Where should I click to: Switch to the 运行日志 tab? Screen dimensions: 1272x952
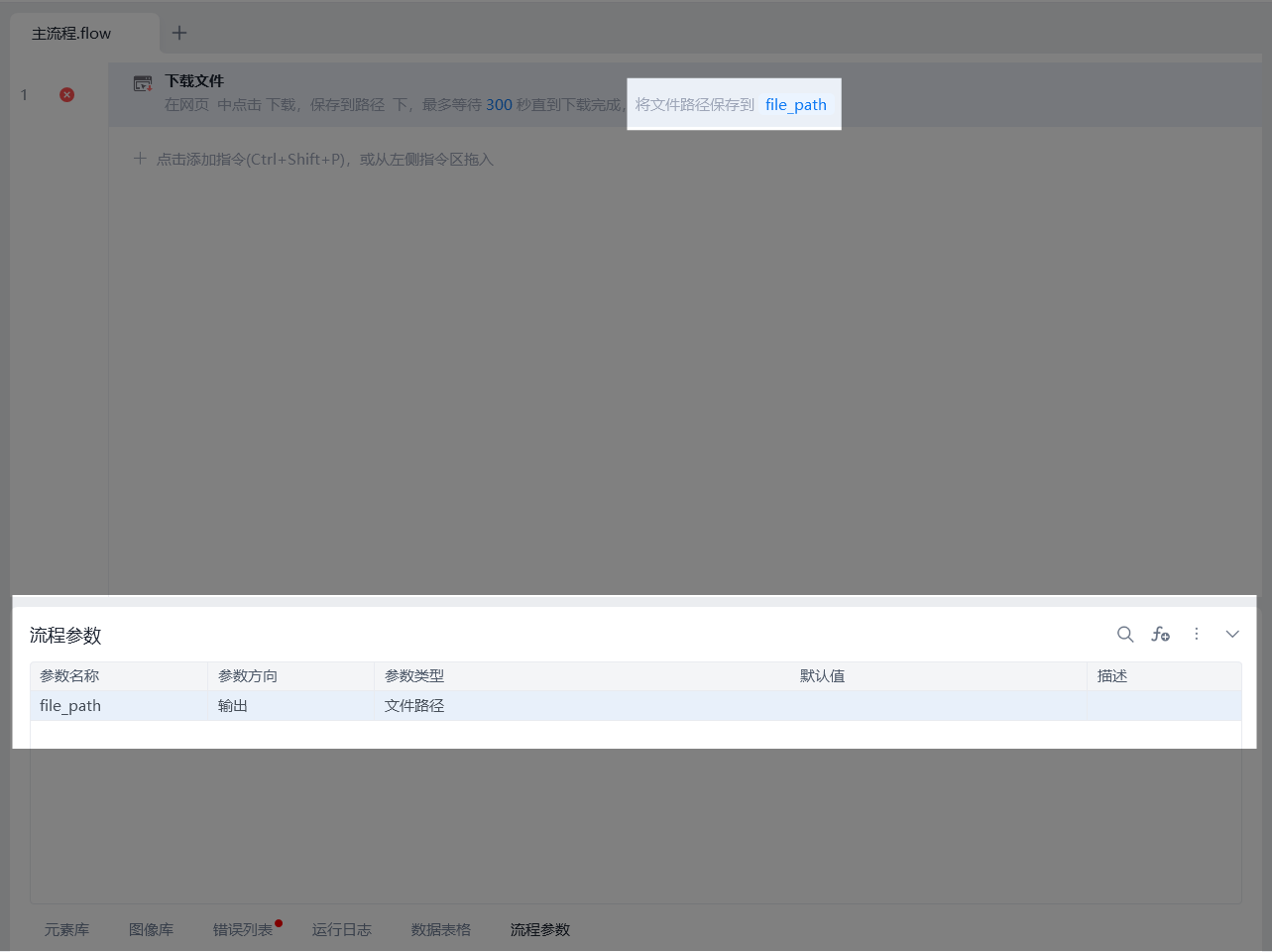coord(342,930)
